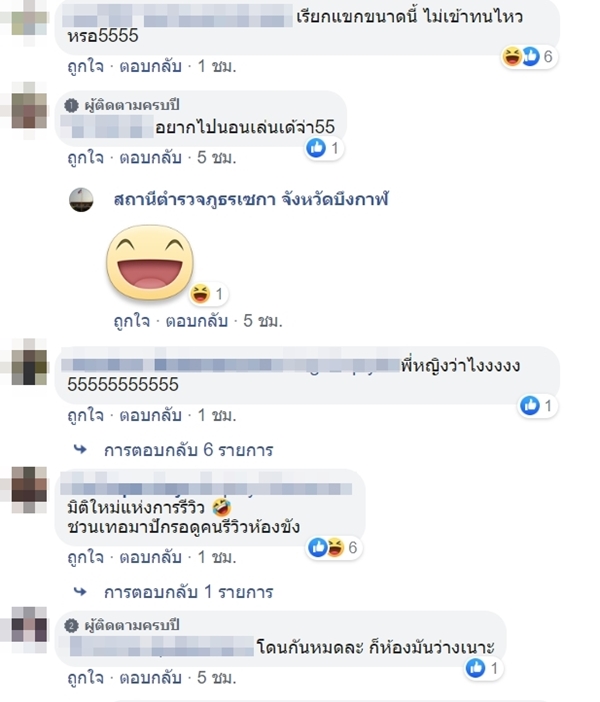This screenshot has width=600, height=702.
Task: Open the large laughing emoji sticker
Action: [x=150, y=263]
